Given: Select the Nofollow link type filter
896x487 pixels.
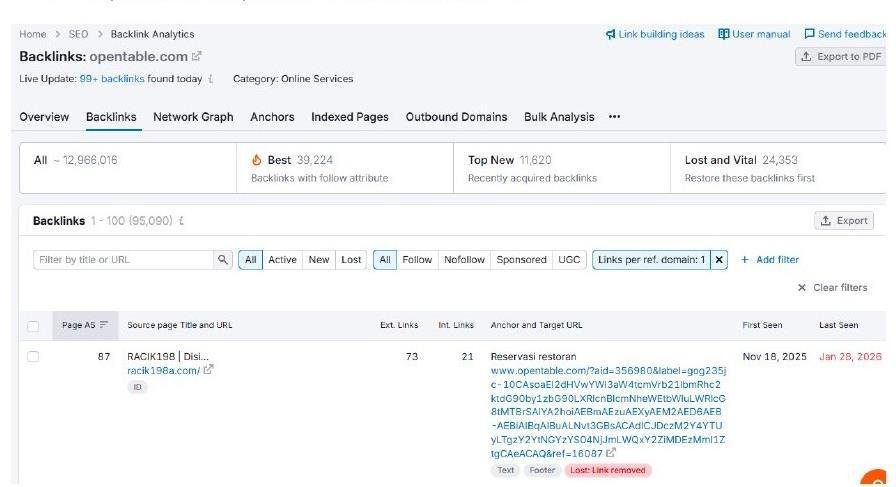Looking at the screenshot, I should [x=464, y=260].
